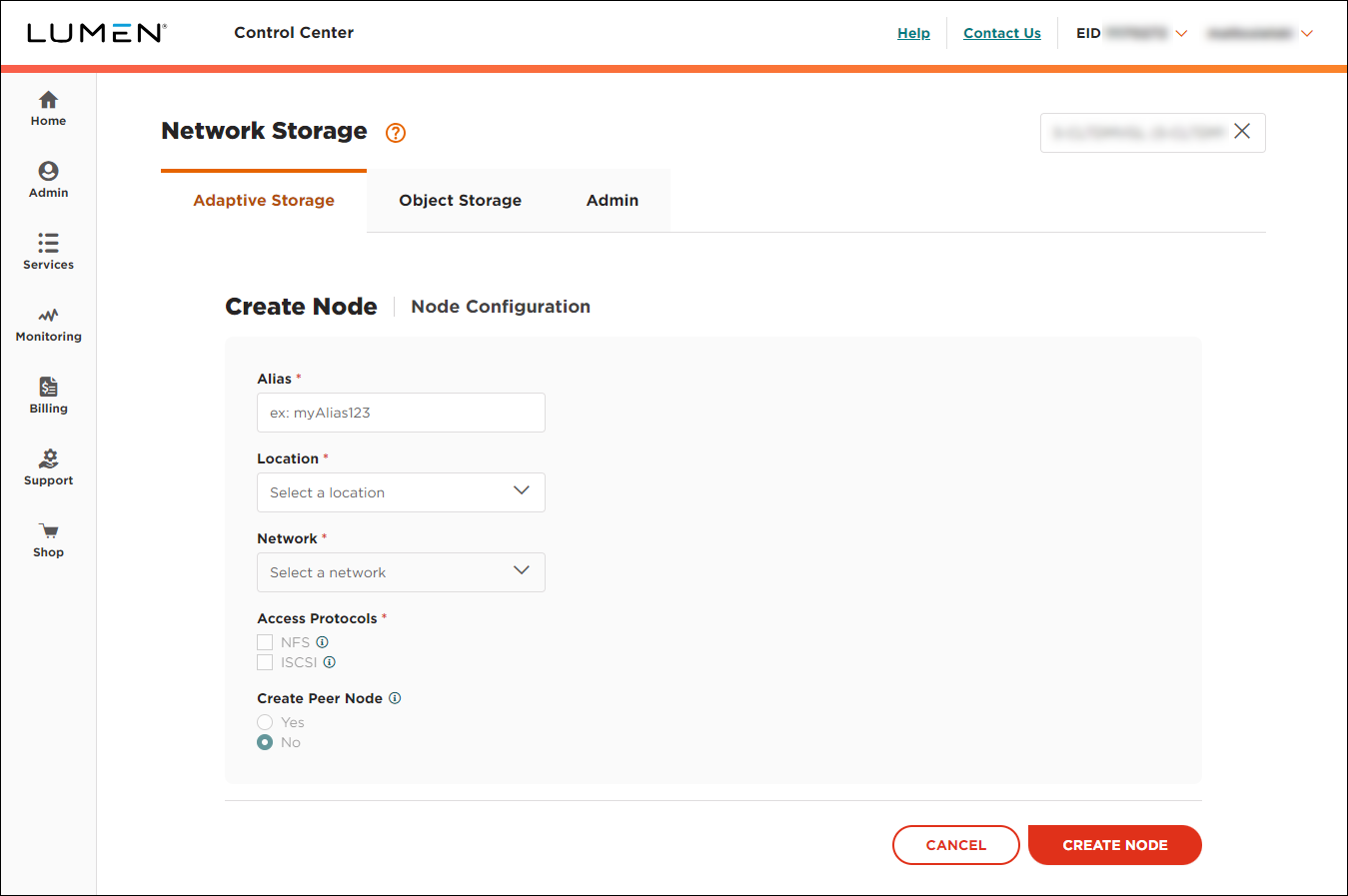Open the Services list icon
The height and width of the screenshot is (896, 1348).
pos(48,243)
